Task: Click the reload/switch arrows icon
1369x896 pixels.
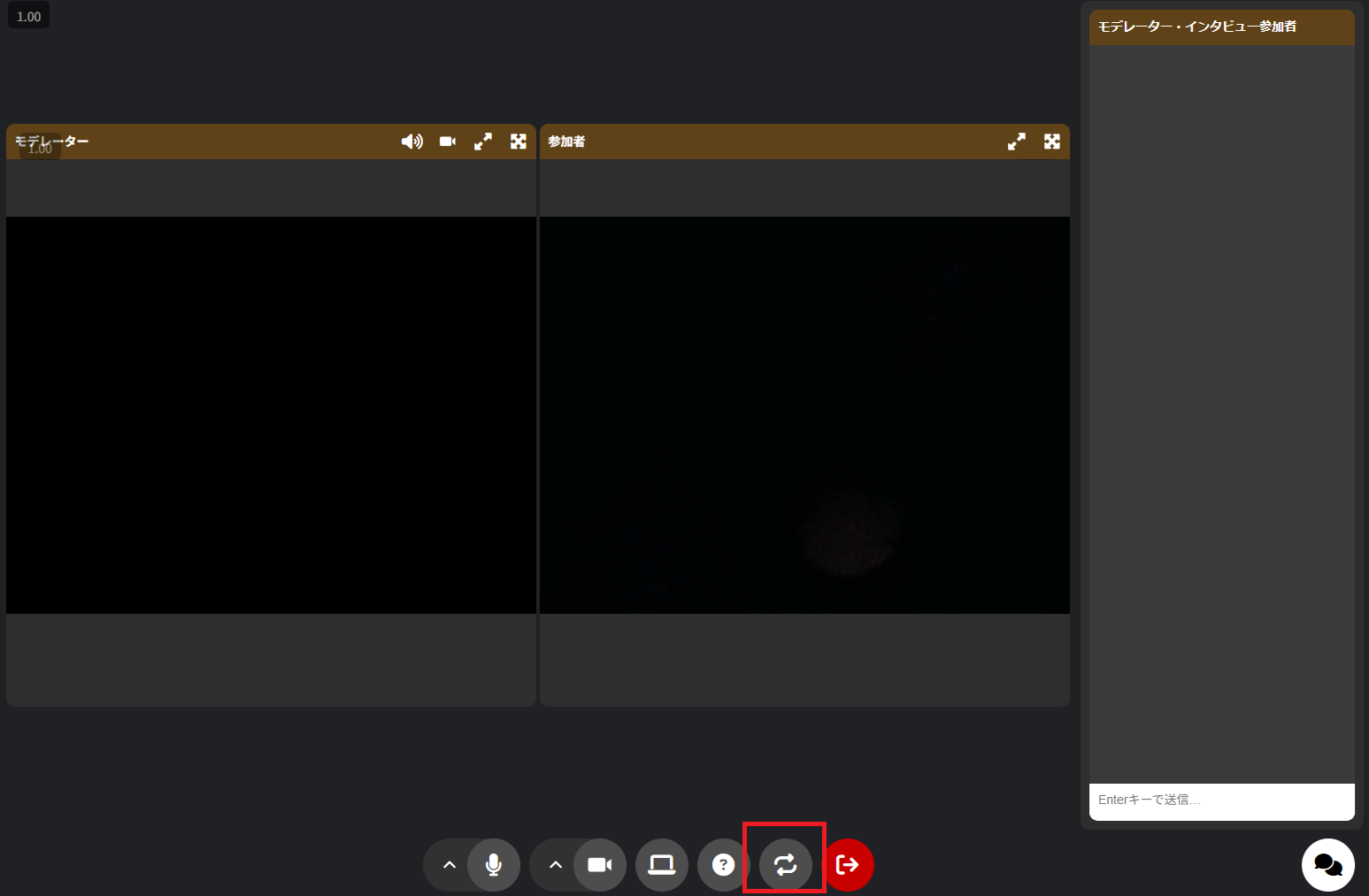Action: (x=785, y=864)
